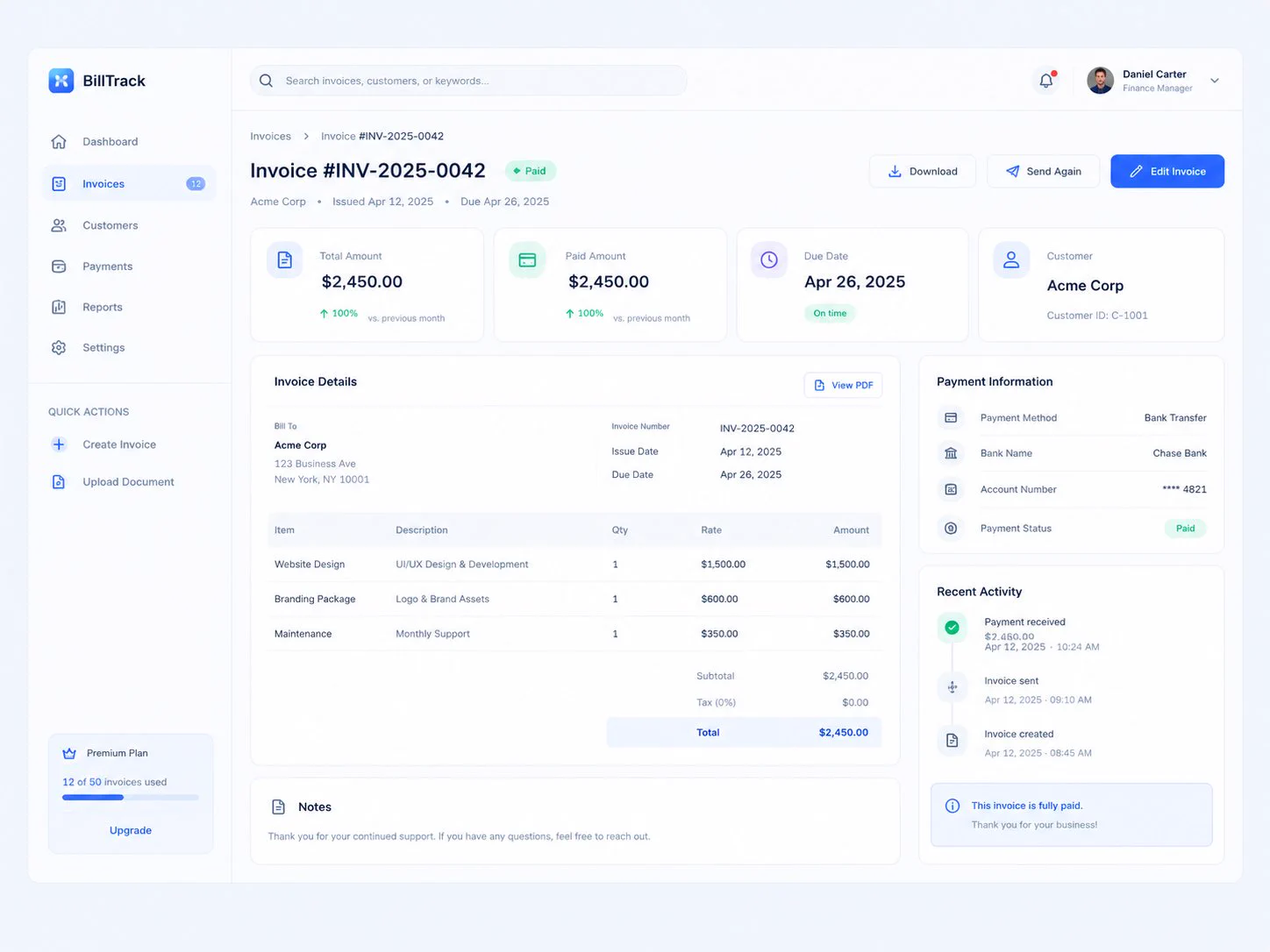
Task: Click the account number **** 4821
Action: tap(1184, 489)
